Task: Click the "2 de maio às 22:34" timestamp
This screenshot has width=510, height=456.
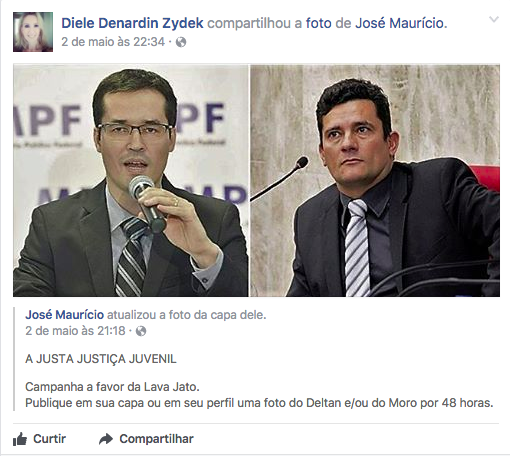Action: pyautogui.click(x=113, y=42)
